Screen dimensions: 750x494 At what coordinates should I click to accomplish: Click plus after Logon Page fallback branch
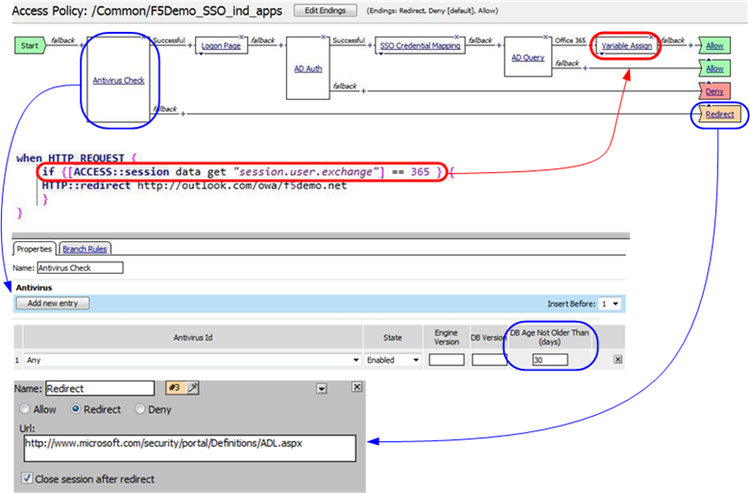point(281,45)
